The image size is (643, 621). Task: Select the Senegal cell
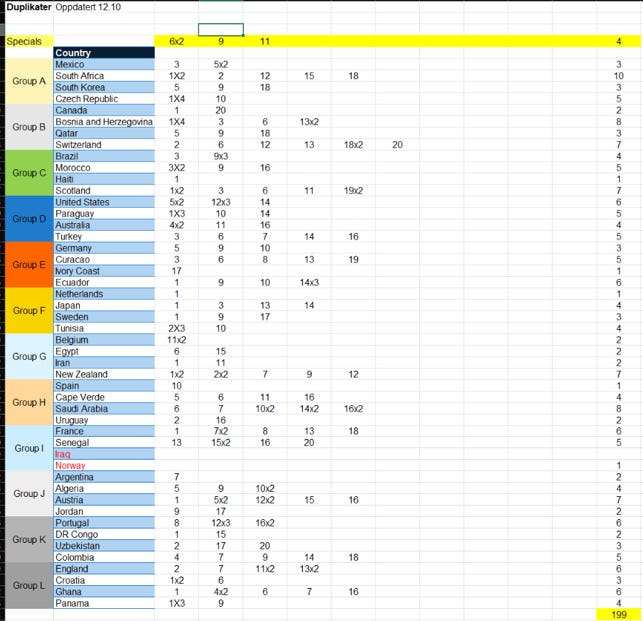coord(104,443)
